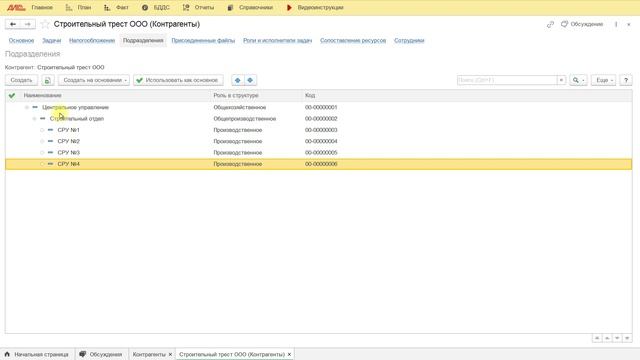Viewport: 640px width, 360px height.
Task: Open help with the question mark button
Action: [626, 80]
